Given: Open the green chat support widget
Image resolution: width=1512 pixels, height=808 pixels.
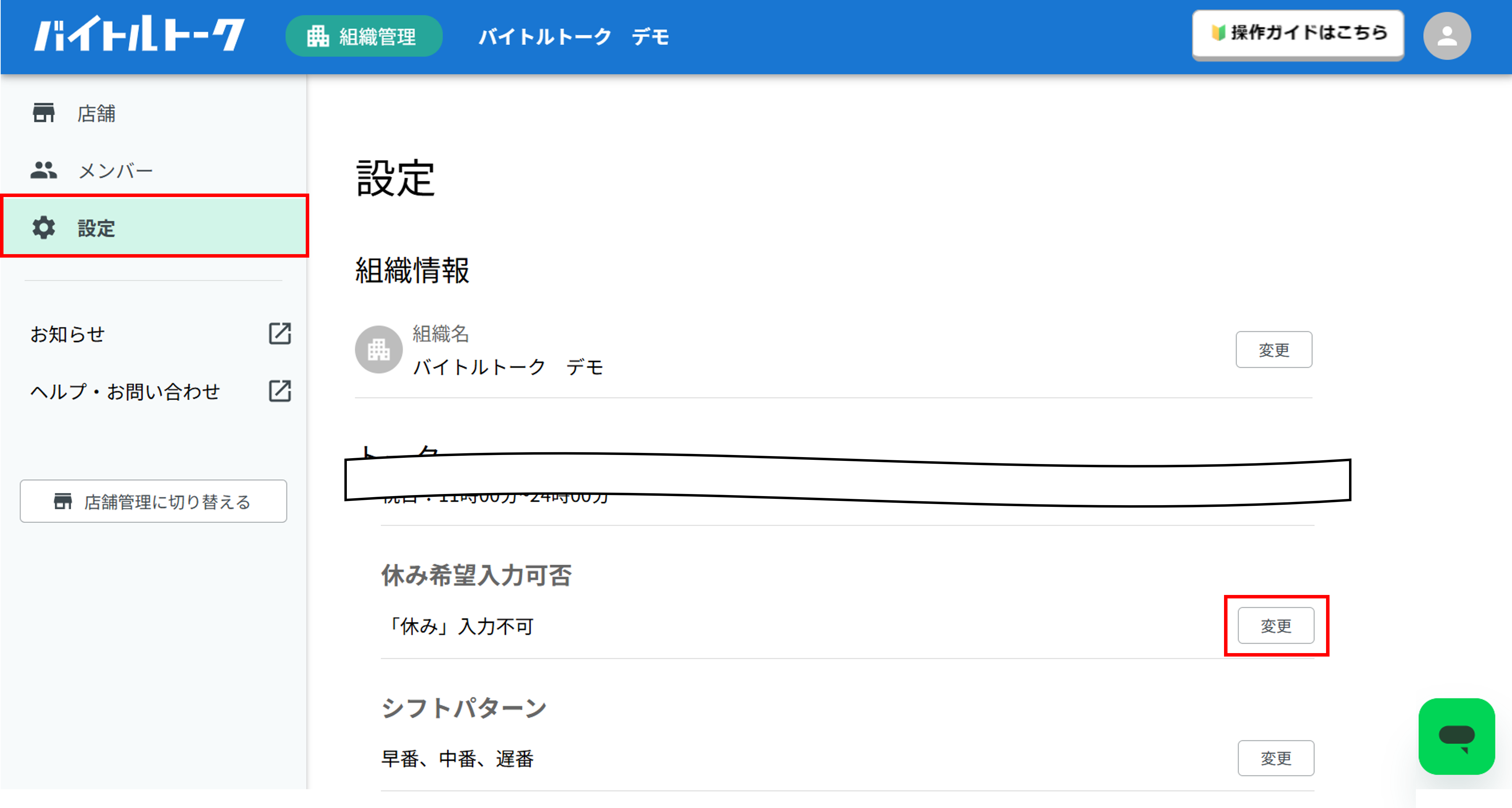Looking at the screenshot, I should coord(1456,736).
